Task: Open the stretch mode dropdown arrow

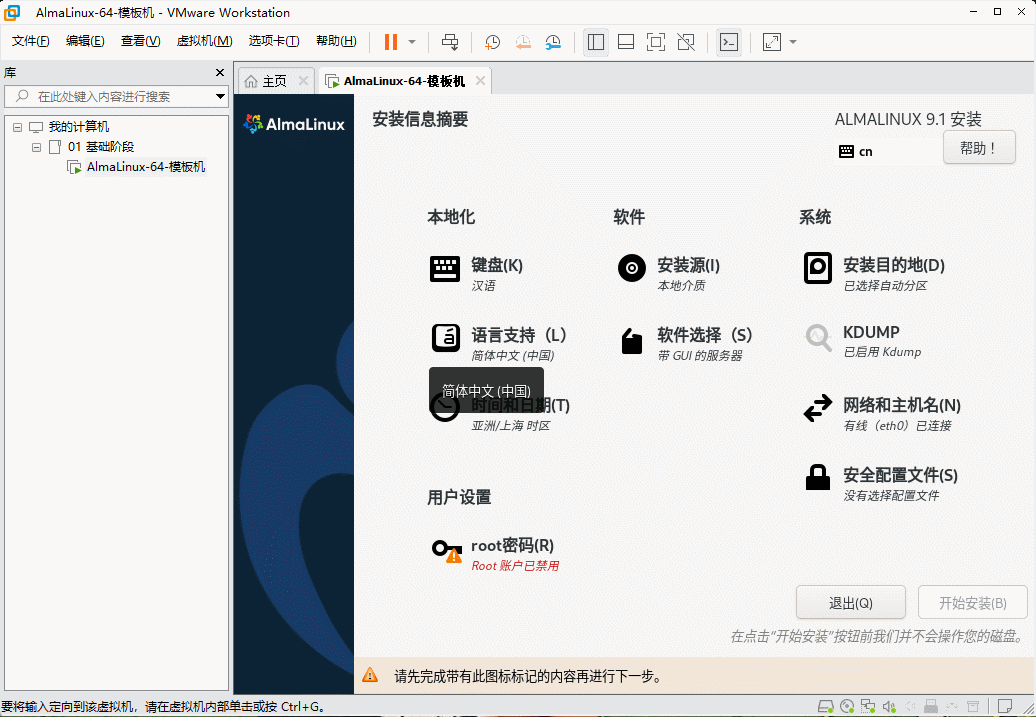Action: coord(793,42)
